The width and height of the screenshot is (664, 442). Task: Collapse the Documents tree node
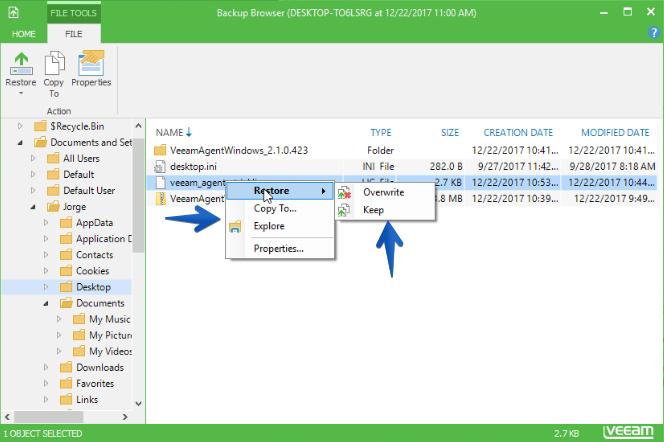(46, 304)
